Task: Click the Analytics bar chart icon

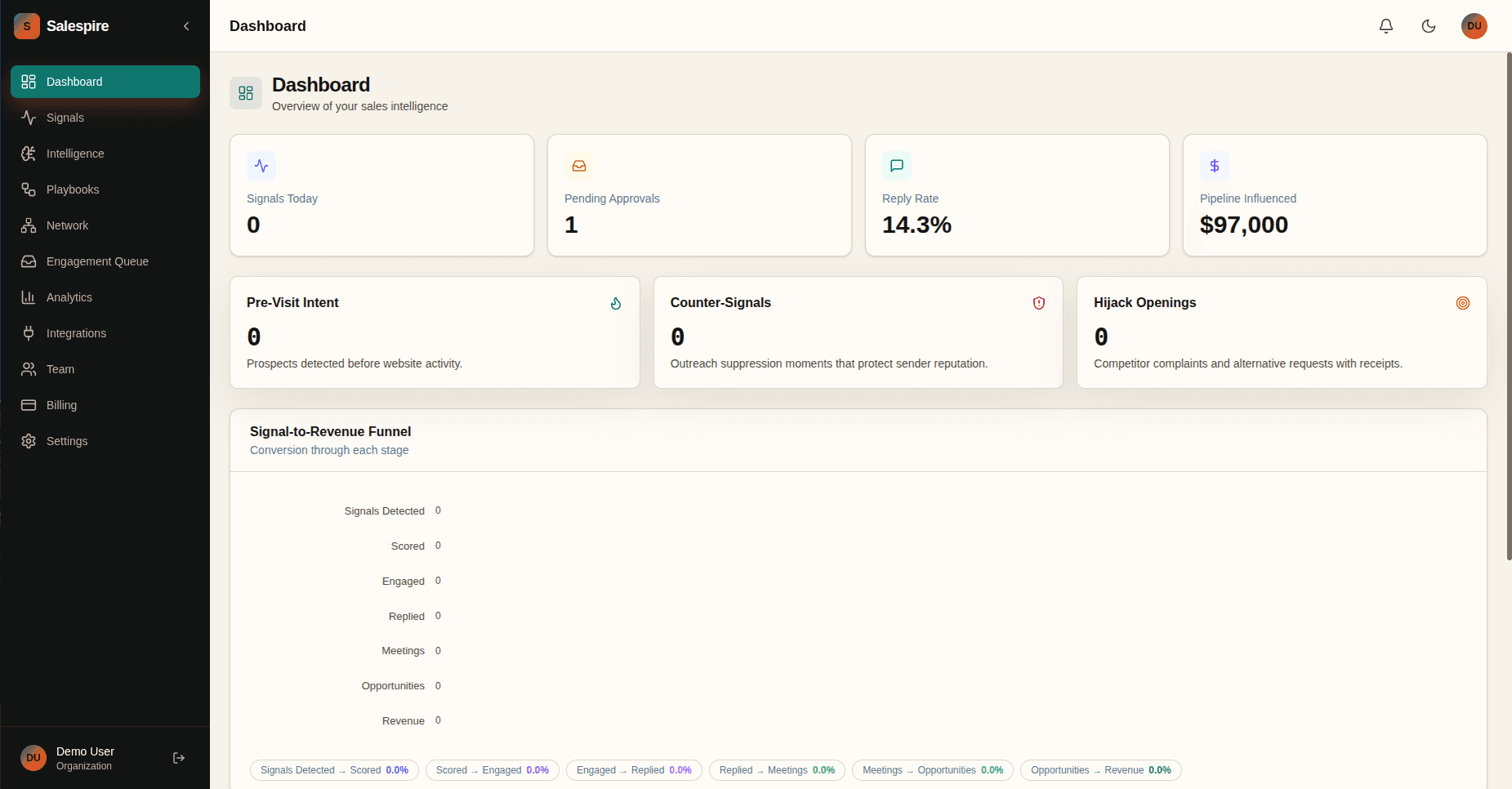Action: (29, 297)
